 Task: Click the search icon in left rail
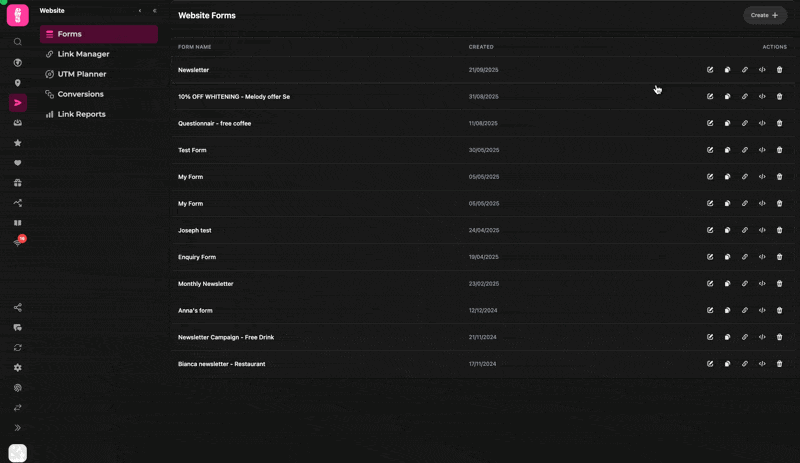pyautogui.click(x=18, y=42)
